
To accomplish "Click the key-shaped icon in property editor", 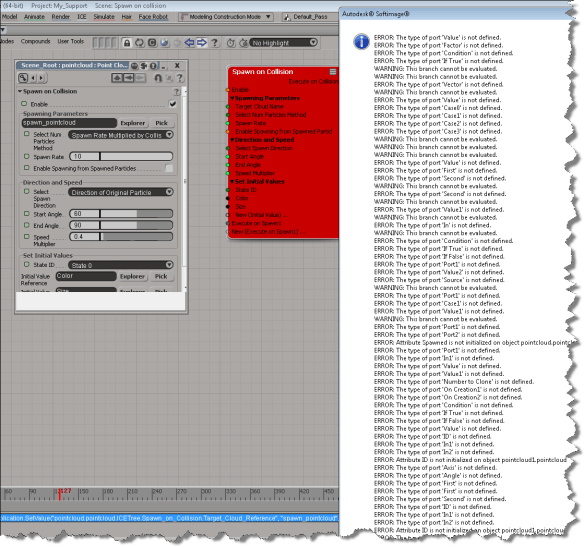I will point(23,78).
